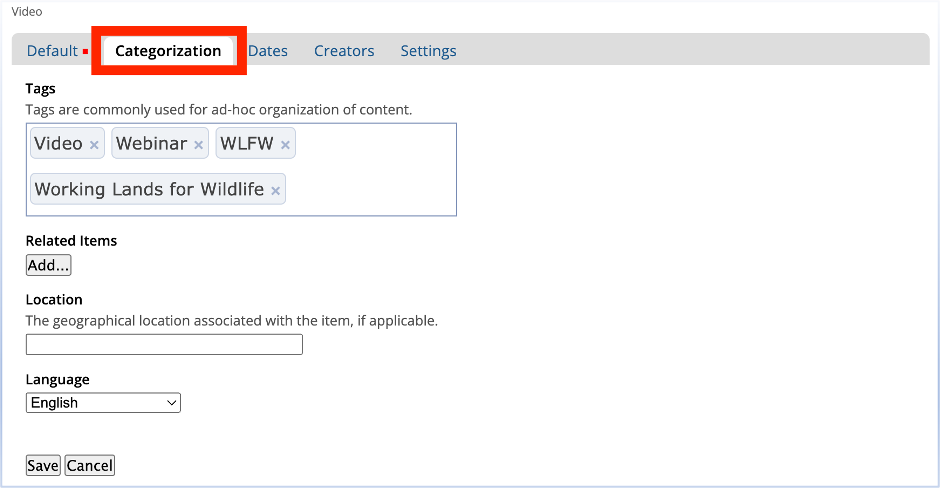Select the Categorization tab
940x488 pixels.
pyautogui.click(x=168, y=51)
